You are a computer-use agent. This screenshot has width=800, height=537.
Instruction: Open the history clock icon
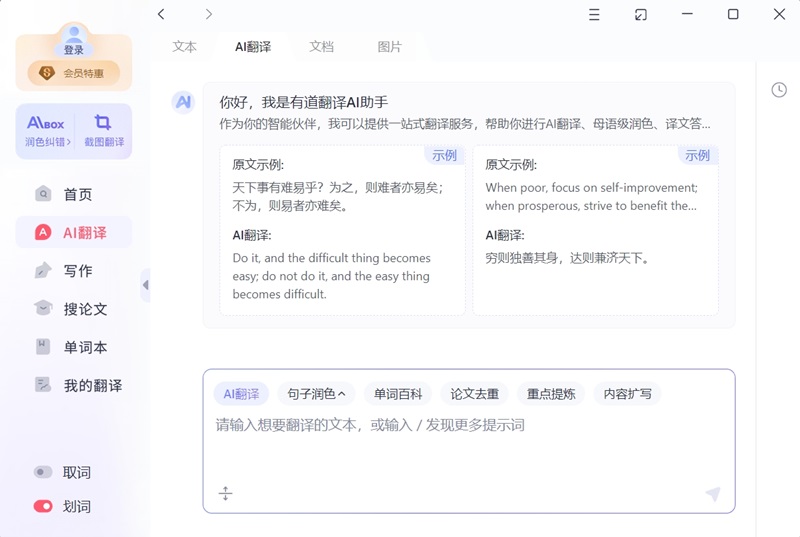point(779,90)
